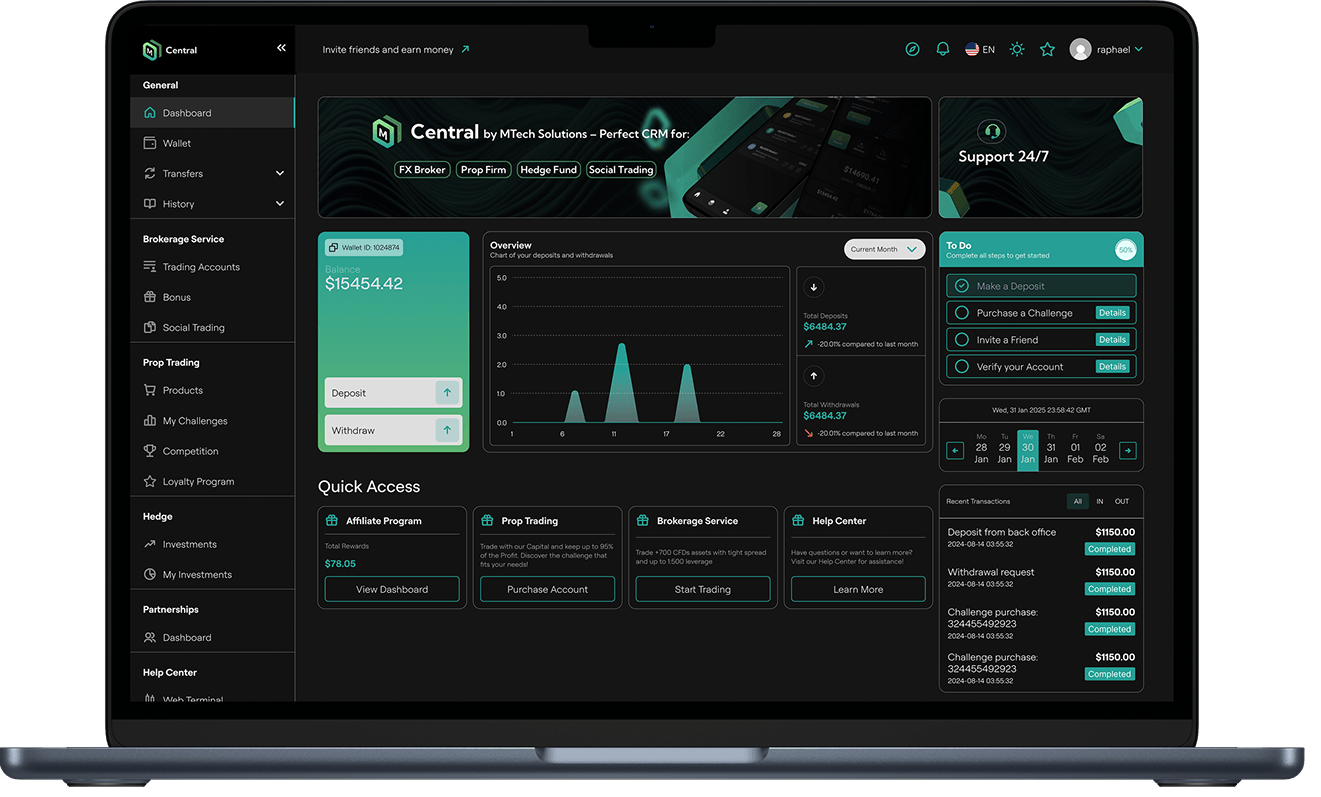This screenshot has width=1321, height=797.
Task: Click the My Investments pie icon
Action: click(150, 574)
